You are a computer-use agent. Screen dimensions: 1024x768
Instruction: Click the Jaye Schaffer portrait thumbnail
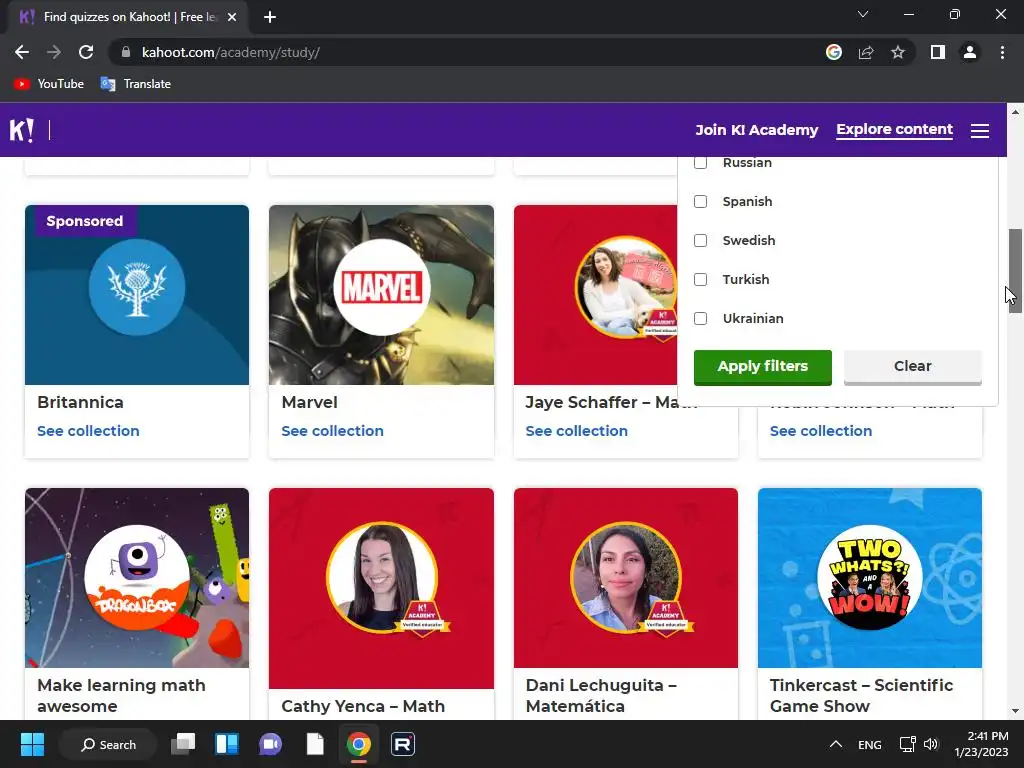[x=596, y=295]
